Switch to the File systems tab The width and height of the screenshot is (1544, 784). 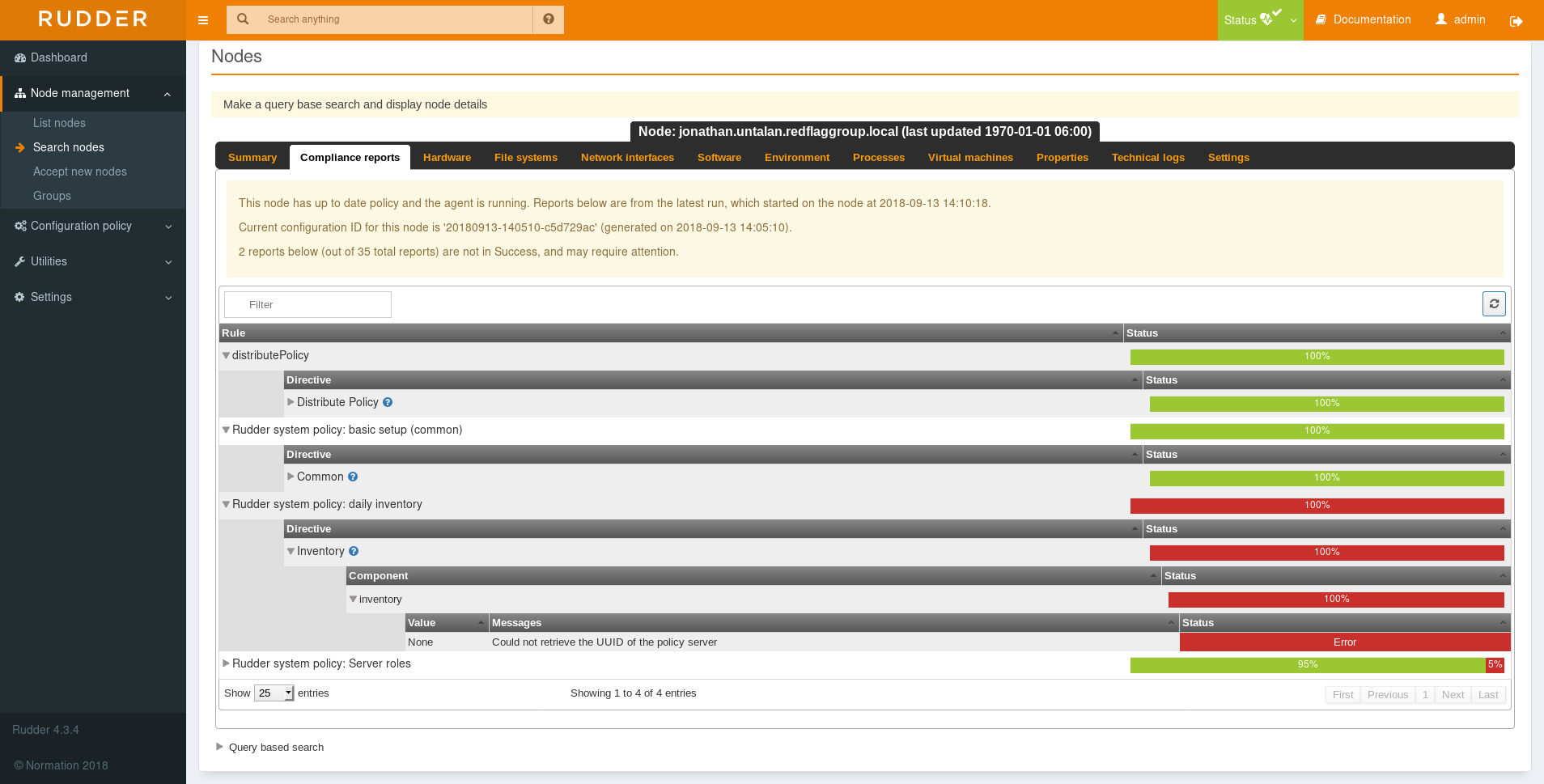pos(526,157)
